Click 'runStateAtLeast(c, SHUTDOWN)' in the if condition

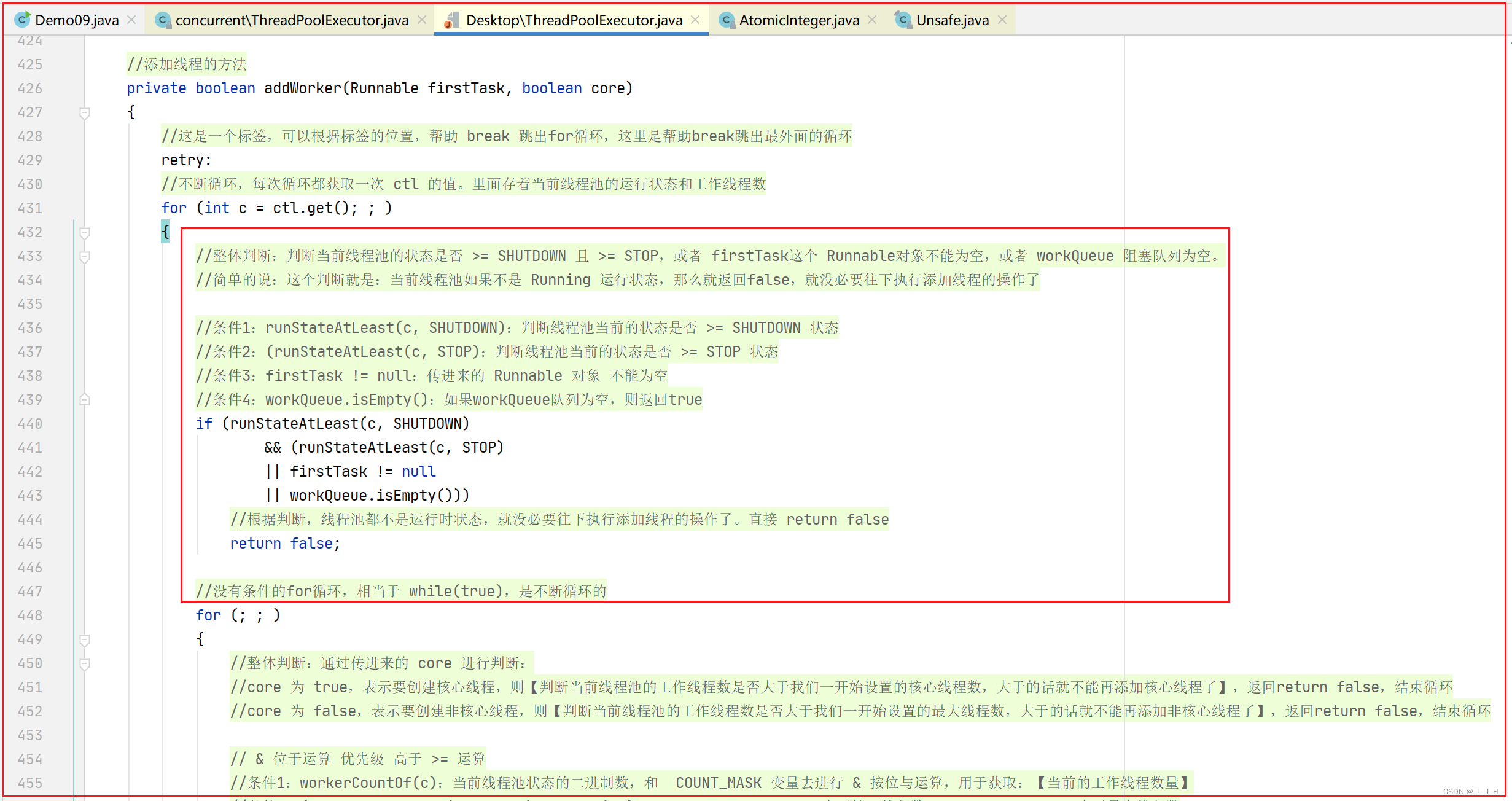(349, 424)
